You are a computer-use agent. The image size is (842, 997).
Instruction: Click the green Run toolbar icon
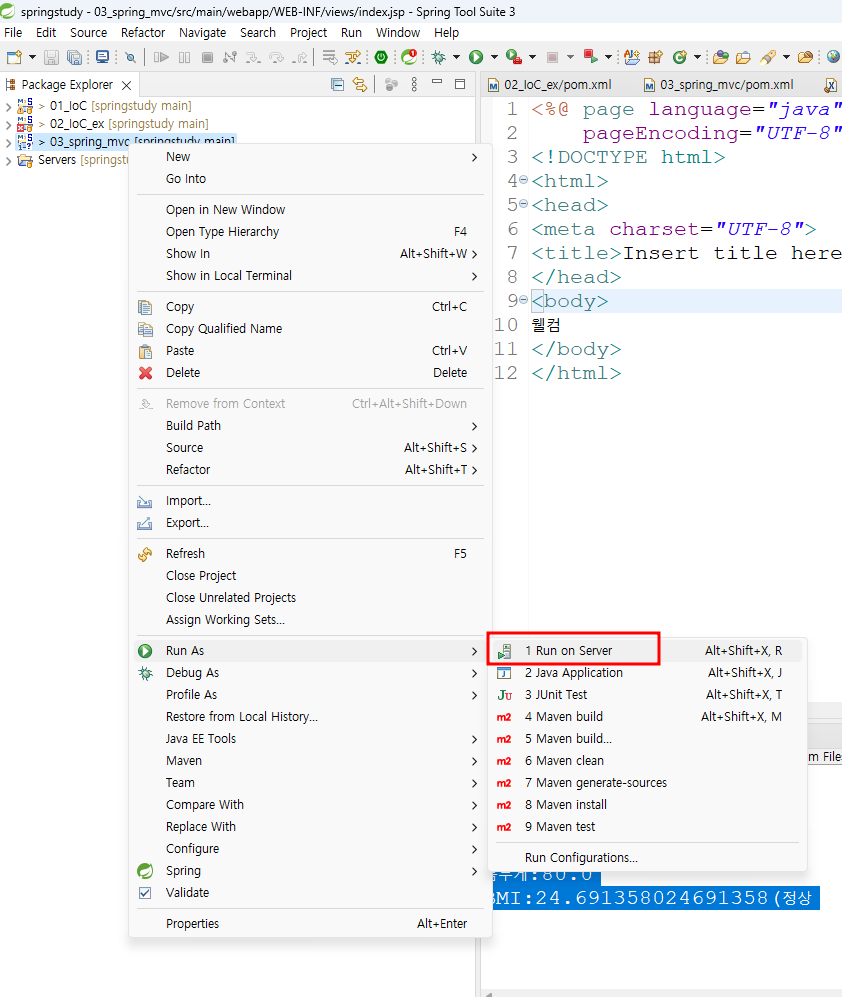coord(476,57)
